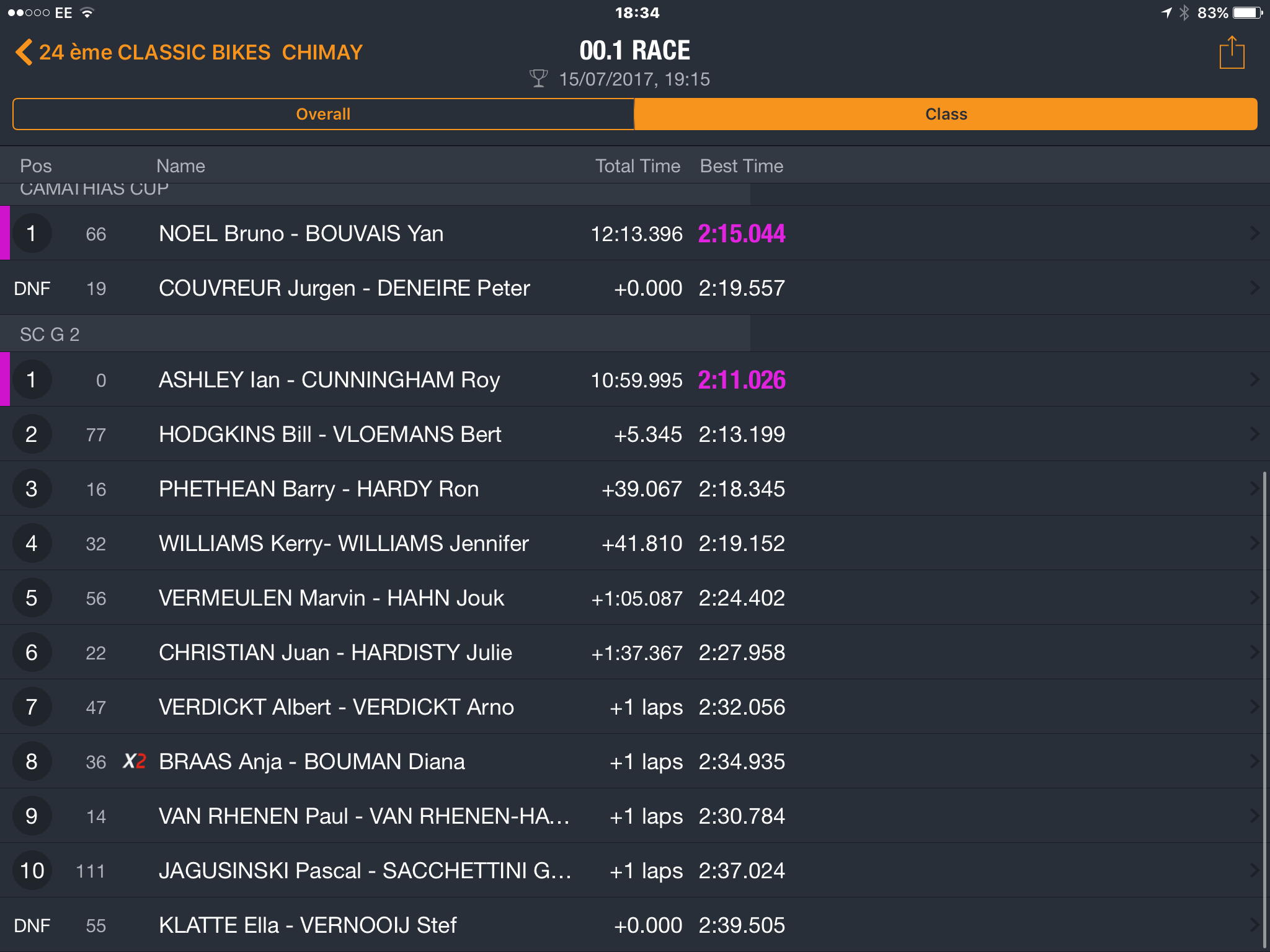Image resolution: width=1270 pixels, height=952 pixels.
Task: Tap position 1 badge for NOEL Bruno
Action: tap(32, 233)
